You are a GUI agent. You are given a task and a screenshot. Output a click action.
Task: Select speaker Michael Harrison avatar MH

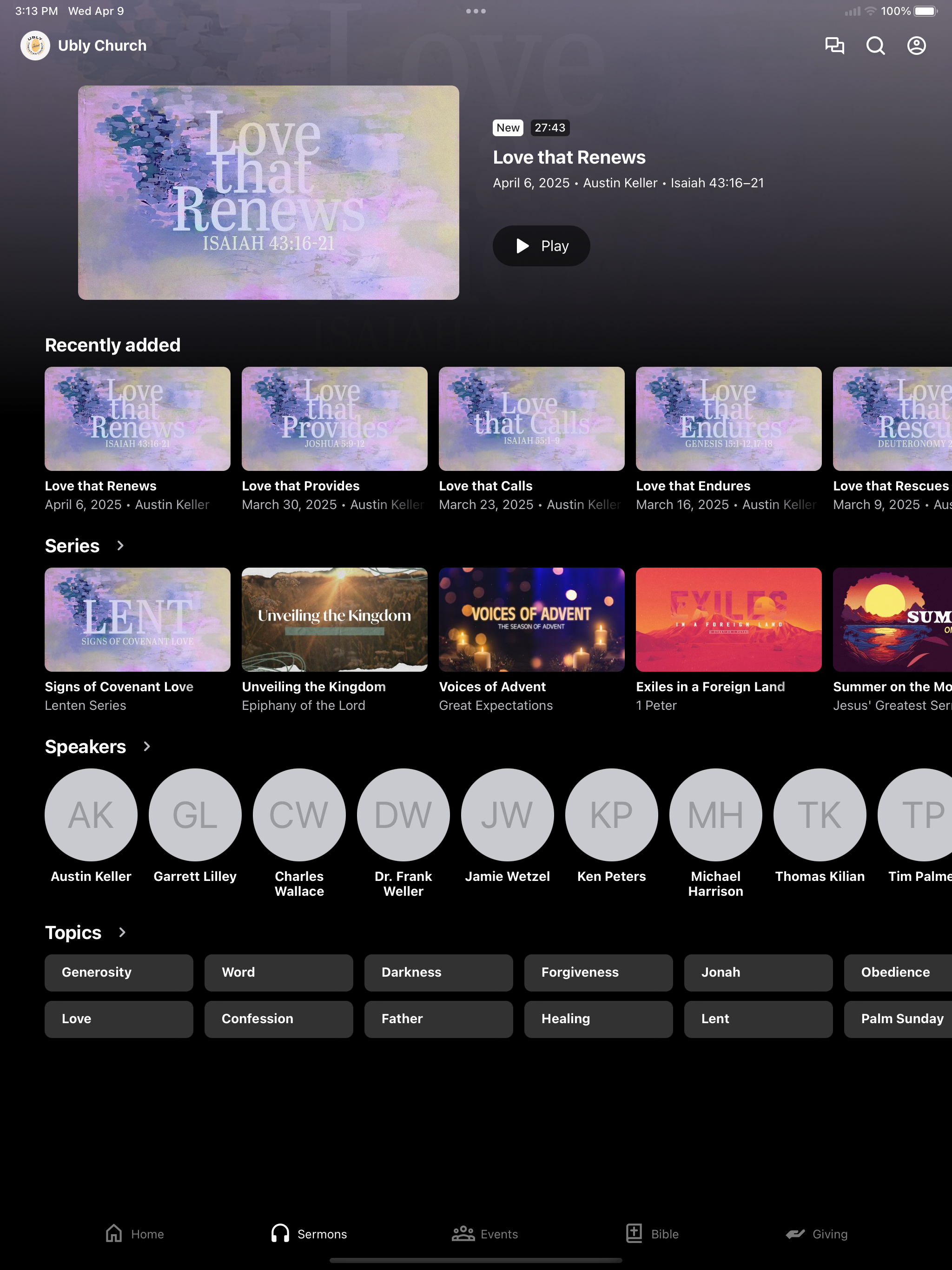pyautogui.click(x=715, y=815)
